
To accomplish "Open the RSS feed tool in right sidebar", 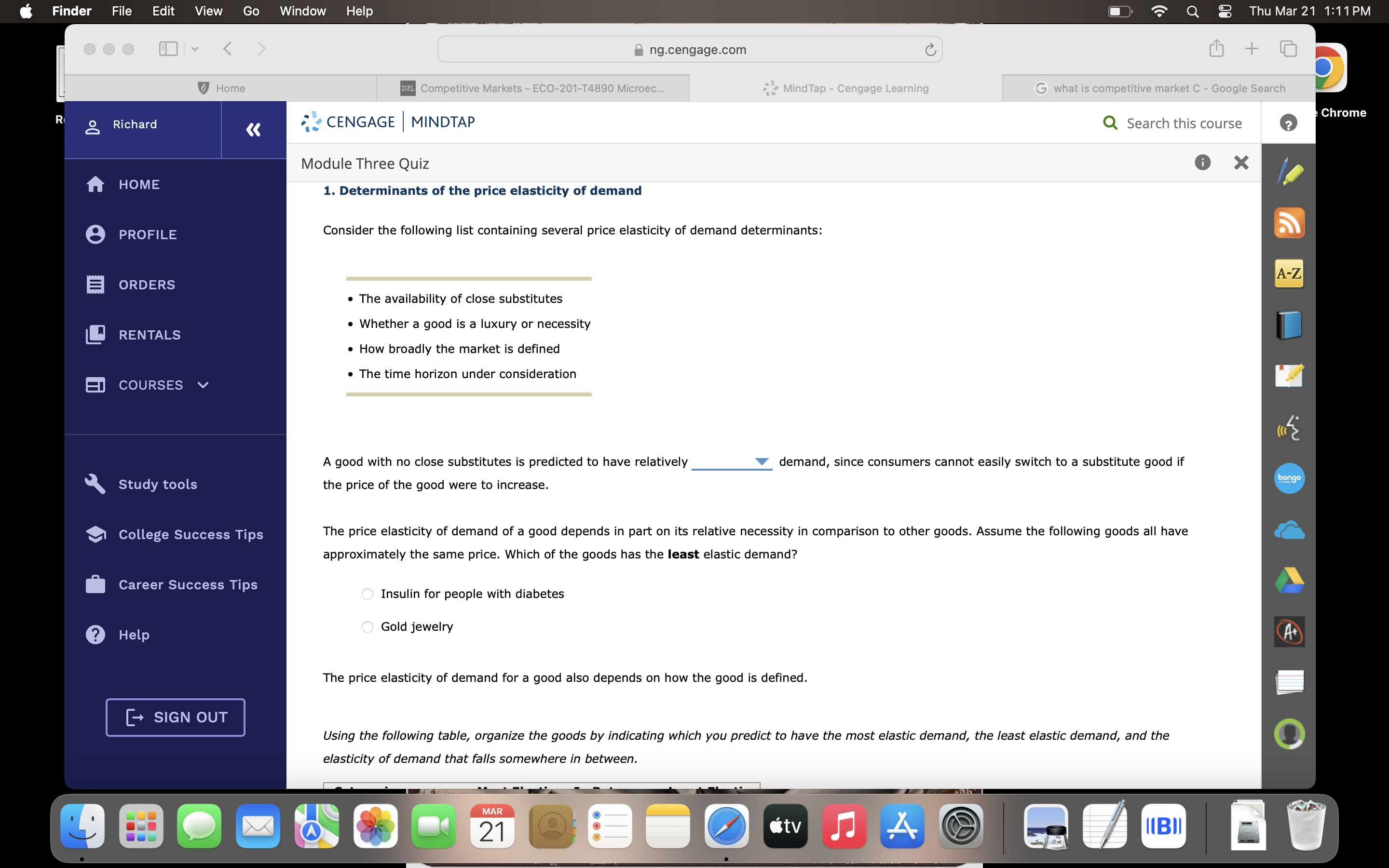I will point(1290,223).
